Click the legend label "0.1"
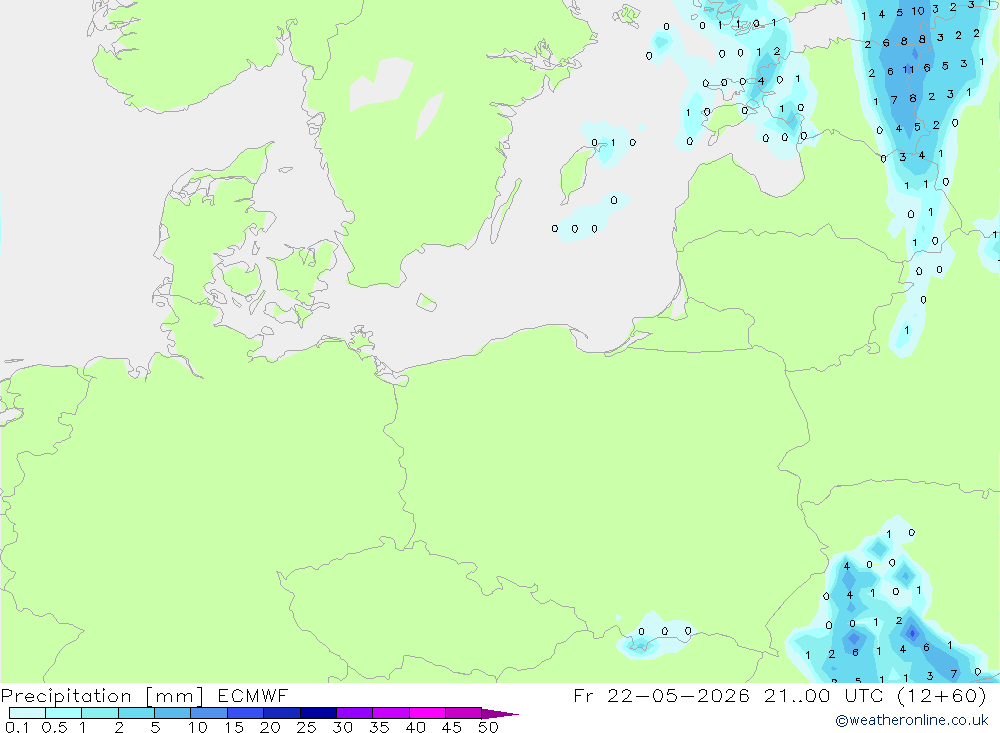 click(17, 727)
